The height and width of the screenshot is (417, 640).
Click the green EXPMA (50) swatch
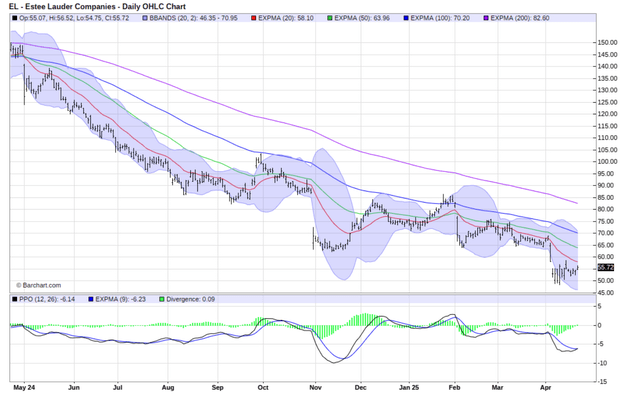(330, 18)
